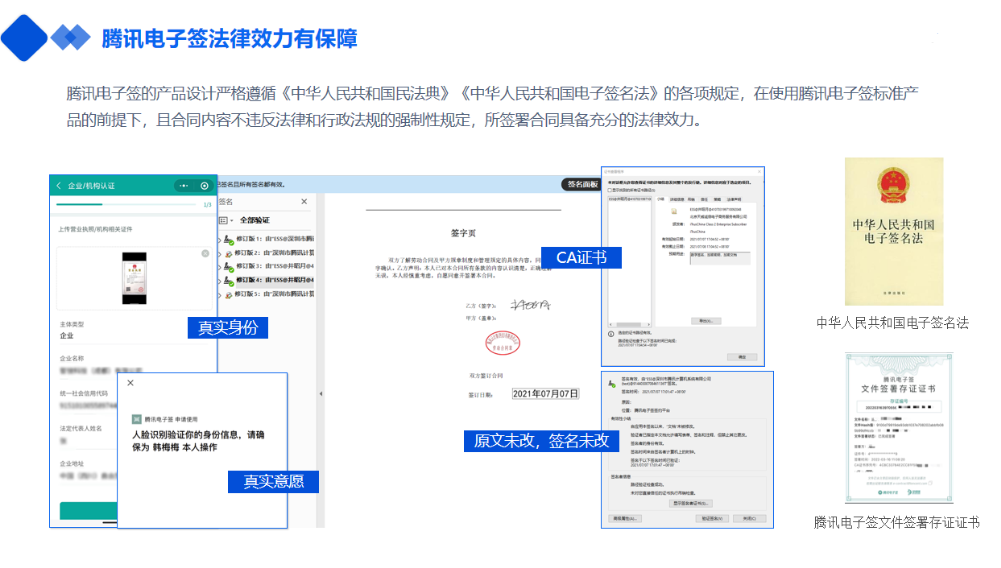Collapse the side panel with the splitter arrow

[320, 394]
